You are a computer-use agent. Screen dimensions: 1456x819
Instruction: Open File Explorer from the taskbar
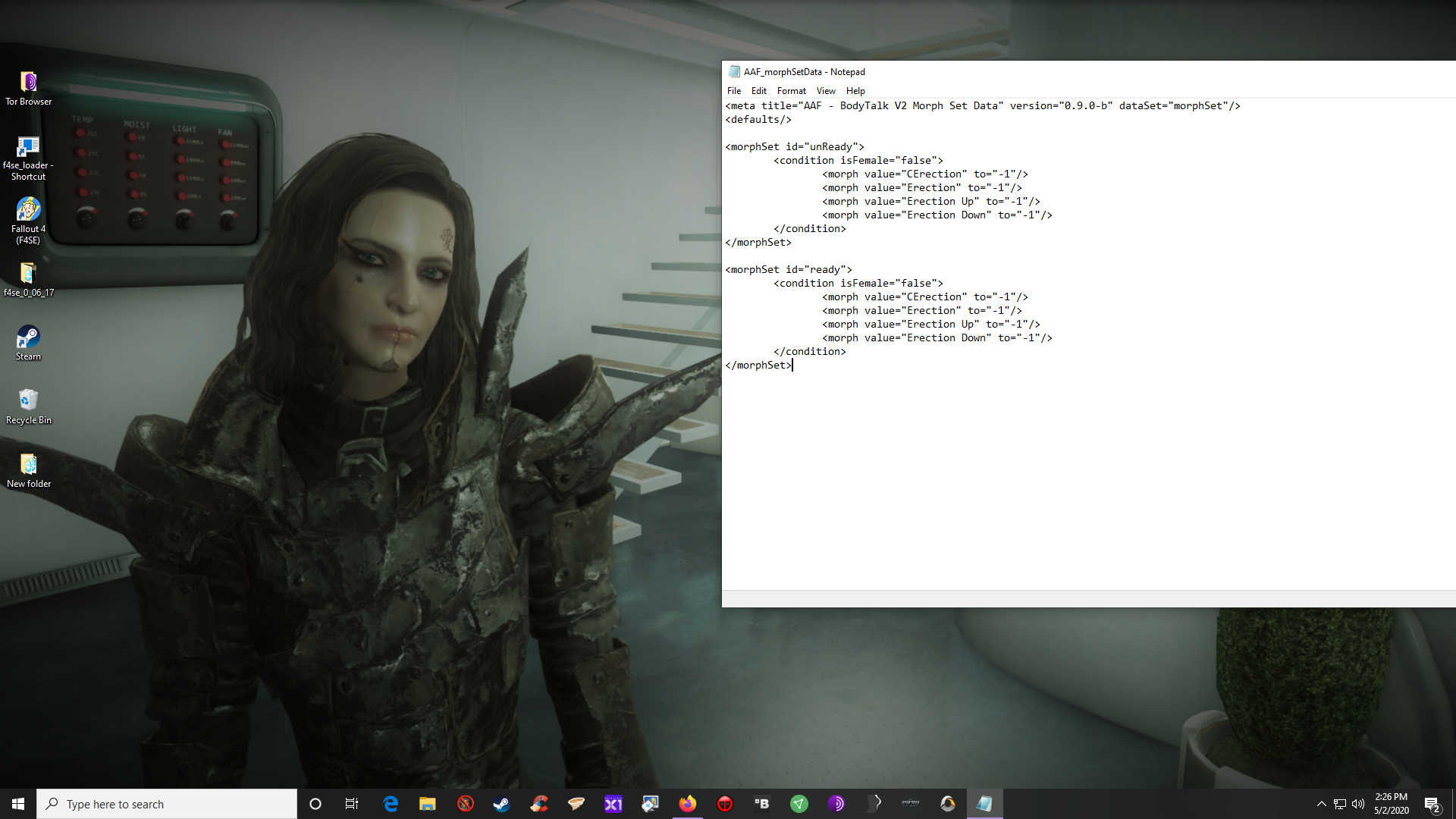428,804
